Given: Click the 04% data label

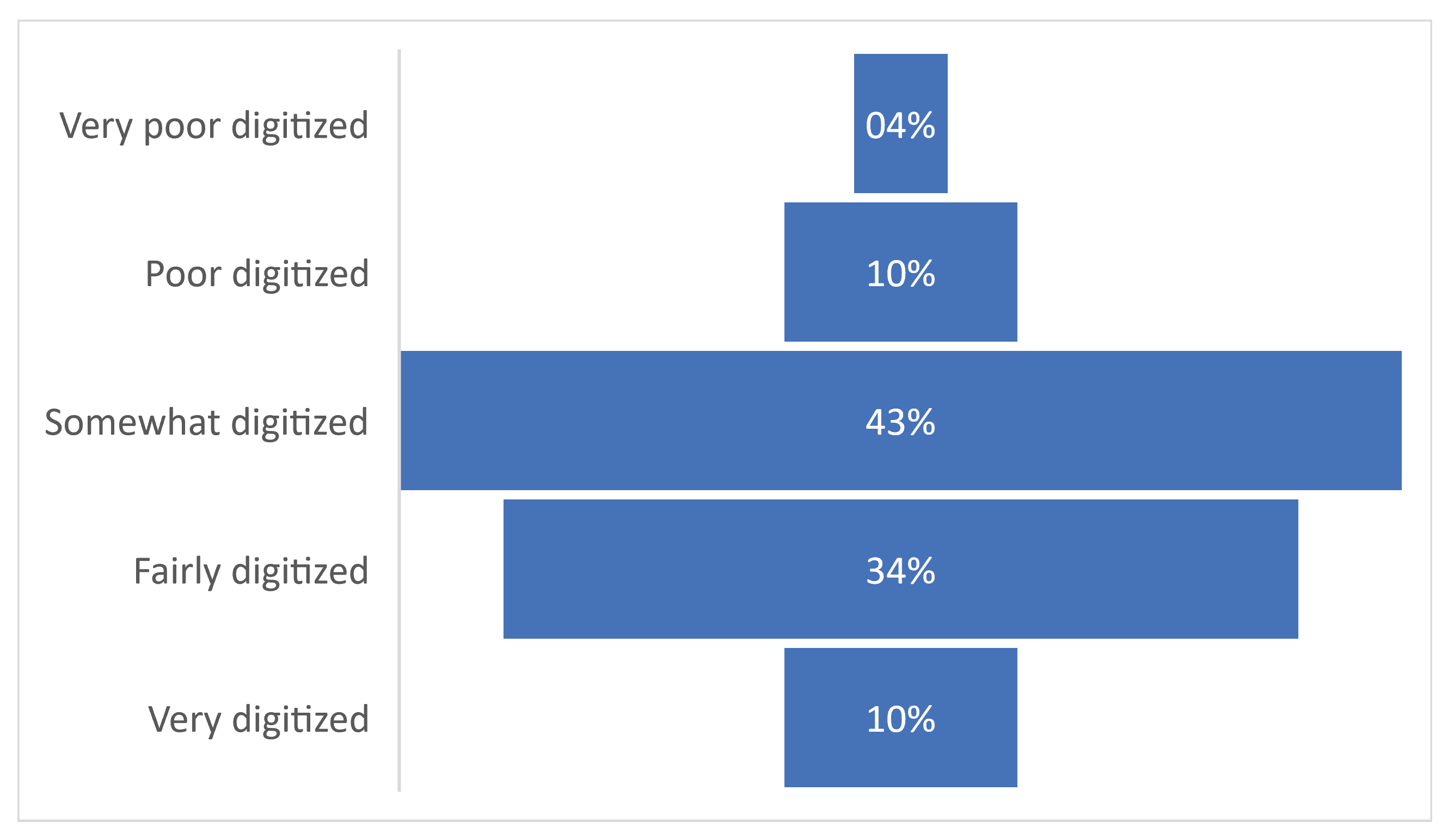Looking at the screenshot, I should 900,125.
